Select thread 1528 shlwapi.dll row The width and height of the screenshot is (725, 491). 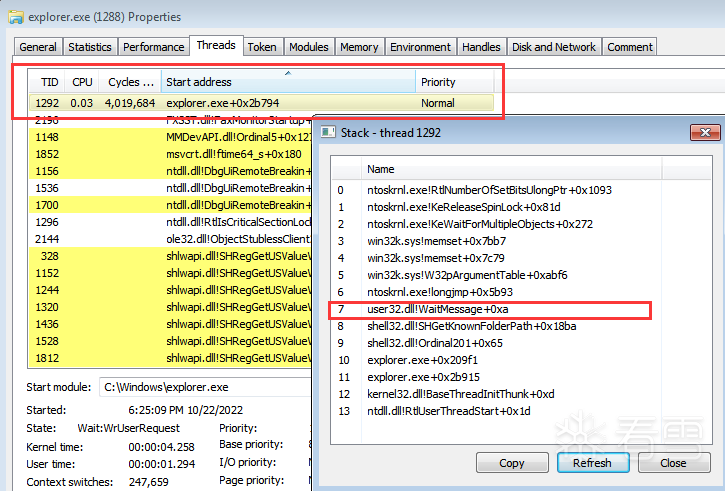tap(170, 341)
